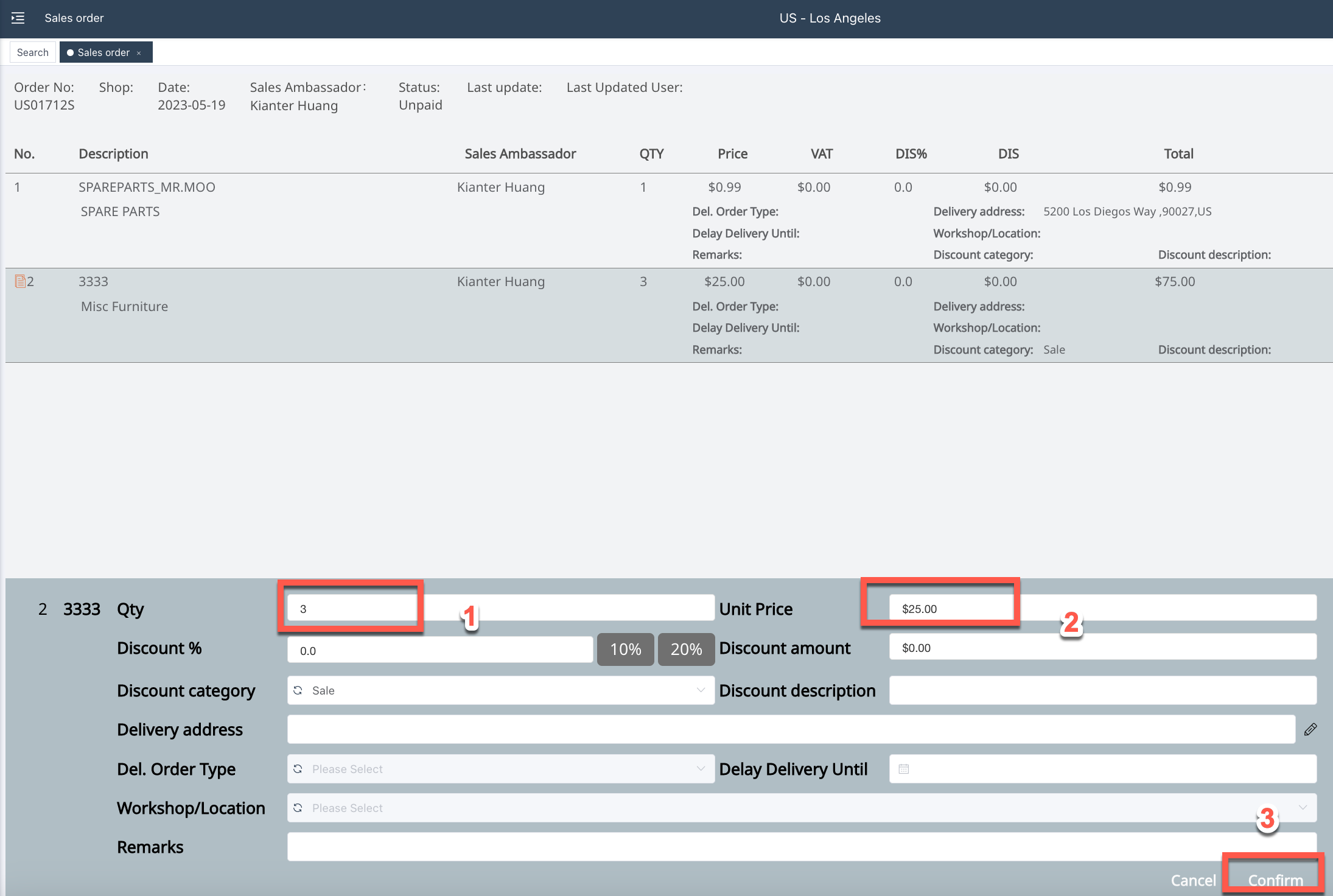This screenshot has height=896, width=1333.
Task: Click refresh icon in Workshop/Location field
Action: 298,808
